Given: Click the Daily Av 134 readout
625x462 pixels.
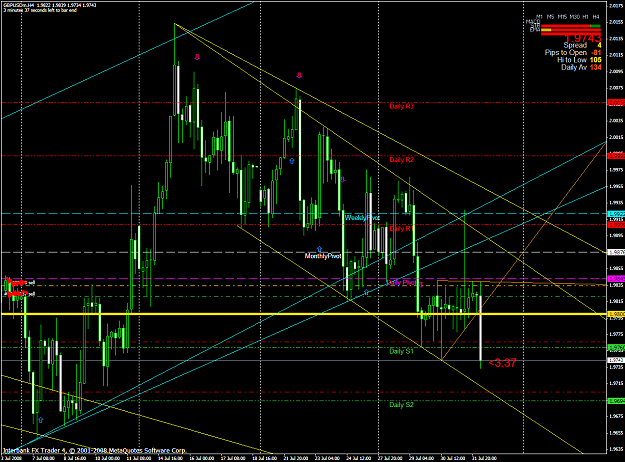Looking at the screenshot, I should (581, 67).
